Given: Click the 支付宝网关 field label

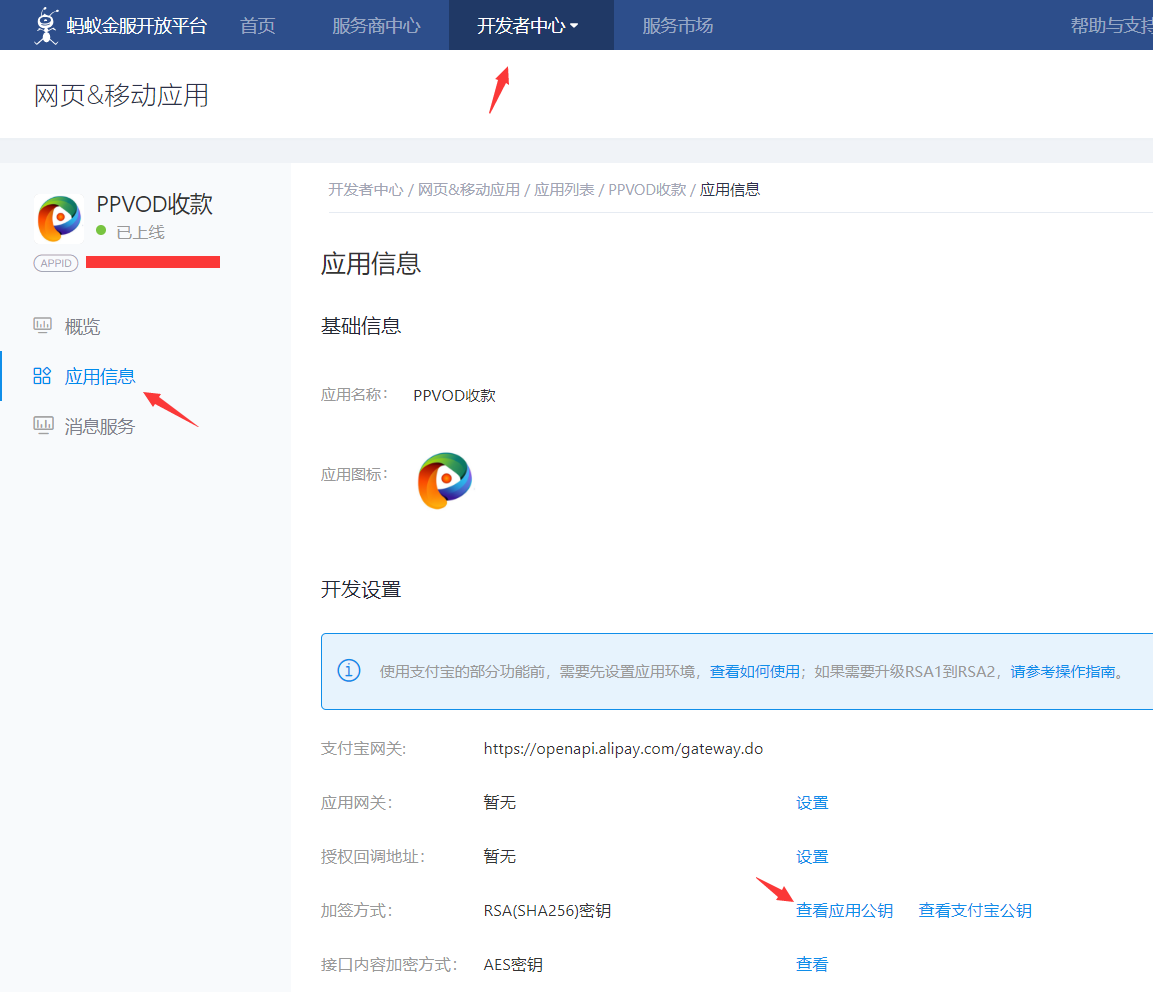Looking at the screenshot, I should pyautogui.click(x=363, y=749).
